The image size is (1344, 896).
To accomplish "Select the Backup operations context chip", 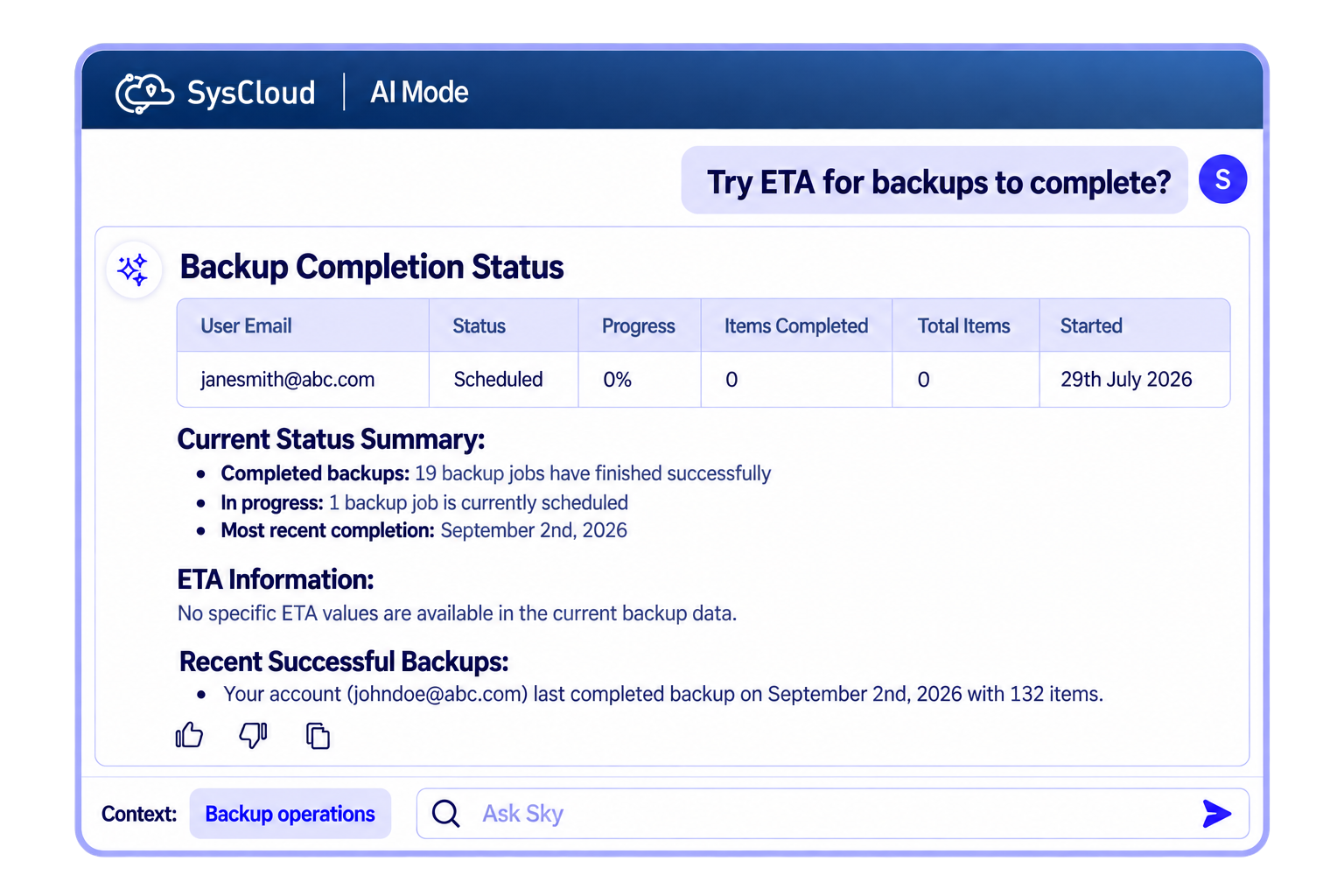I will pos(290,814).
